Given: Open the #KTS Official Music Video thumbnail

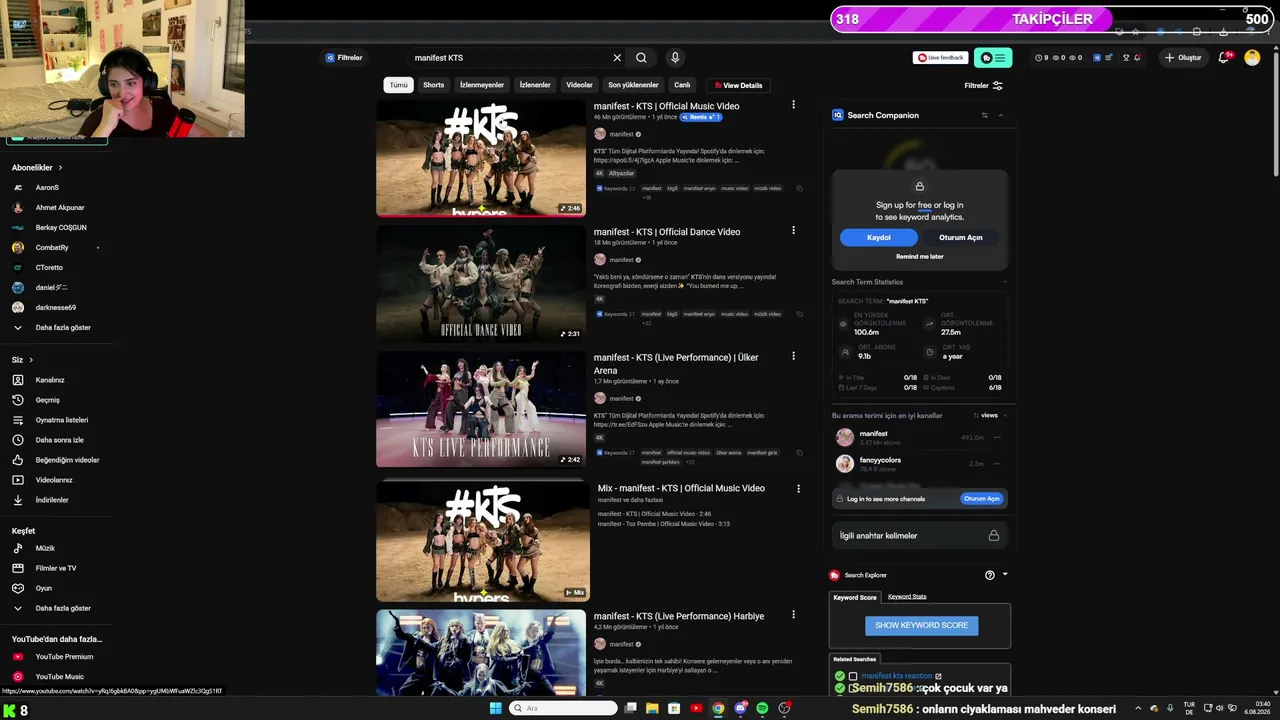Looking at the screenshot, I should [x=481, y=158].
